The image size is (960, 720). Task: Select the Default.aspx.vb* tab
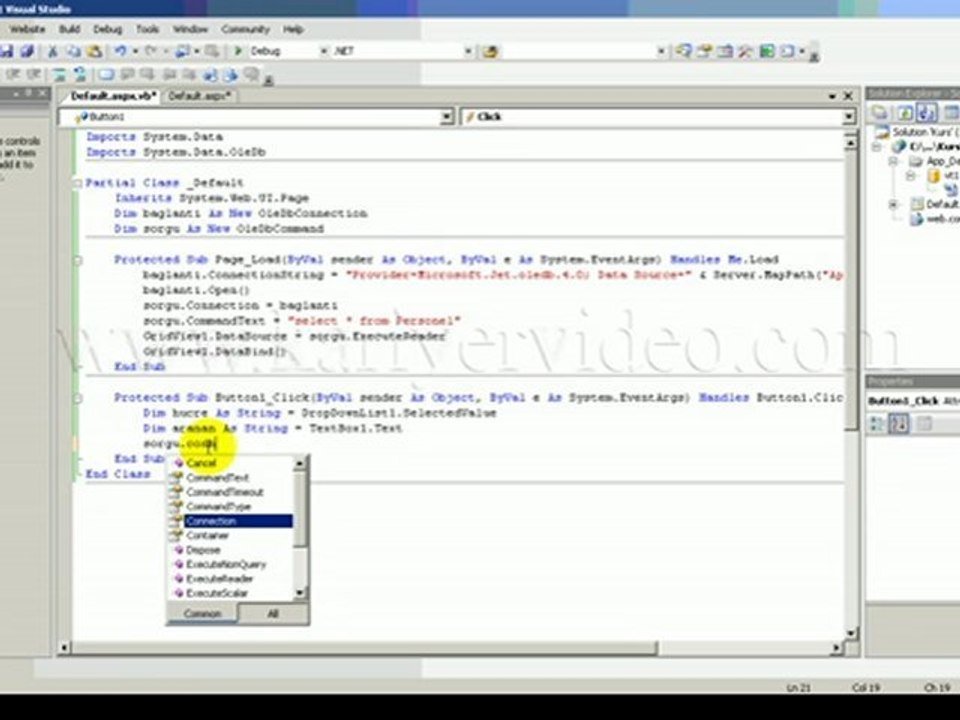(x=112, y=96)
